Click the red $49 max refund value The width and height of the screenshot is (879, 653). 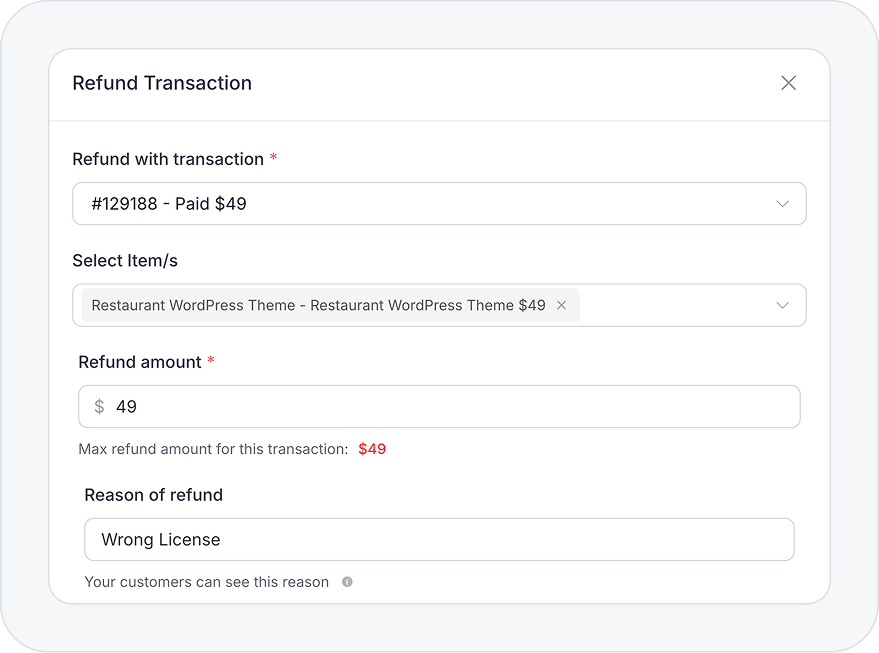coord(372,449)
